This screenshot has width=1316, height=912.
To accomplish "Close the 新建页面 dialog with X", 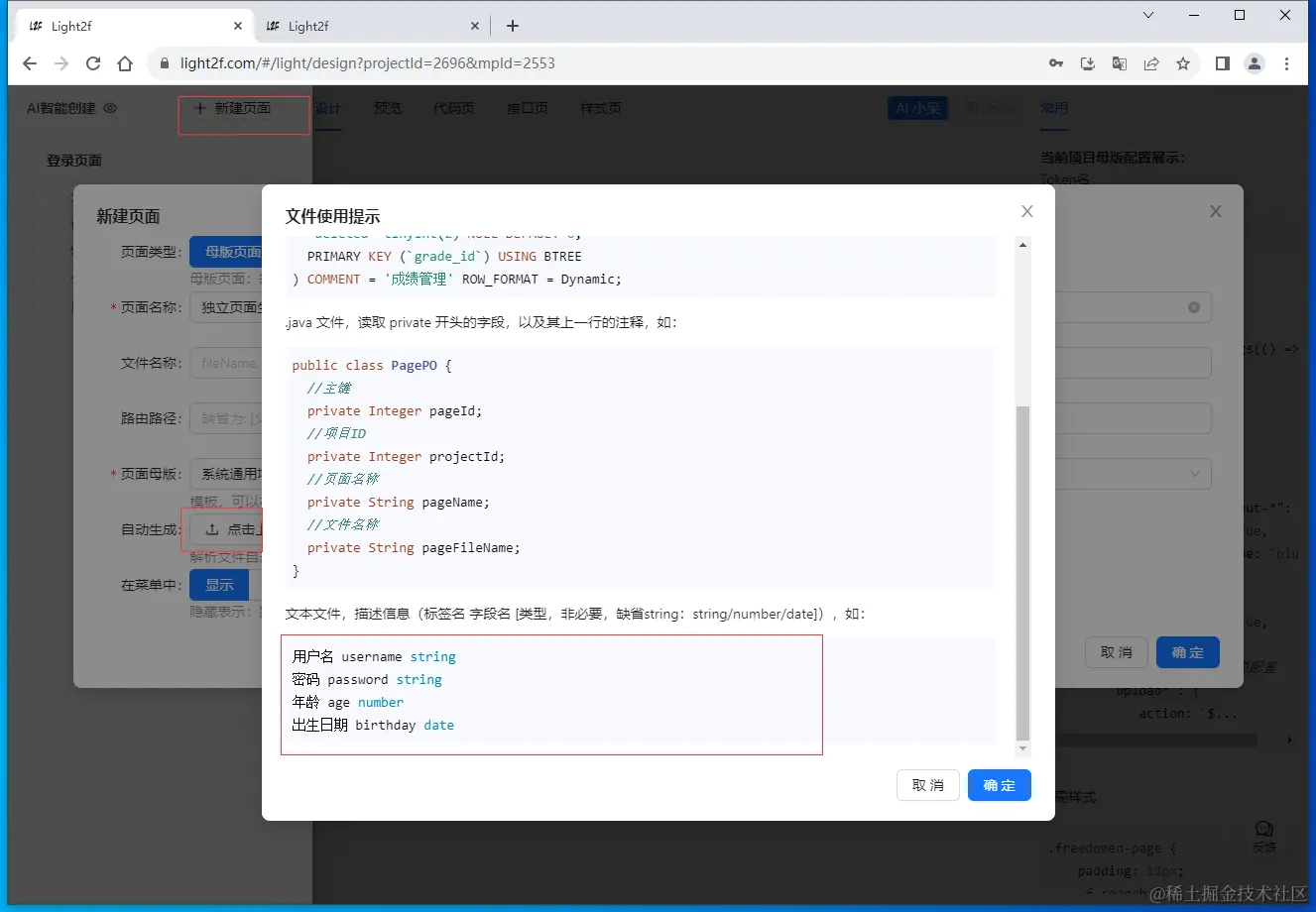I will [x=1216, y=211].
